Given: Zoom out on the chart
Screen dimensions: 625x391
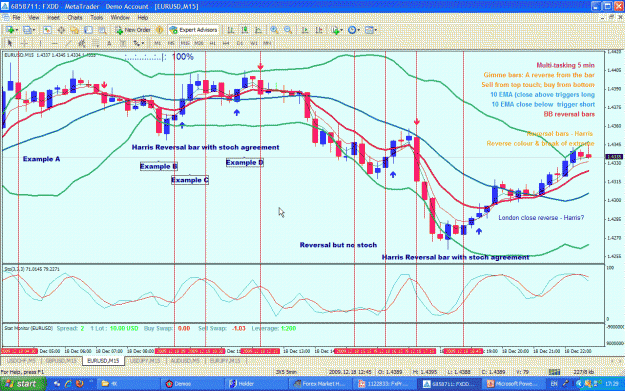Looking at the screenshot, I should tap(288, 30).
